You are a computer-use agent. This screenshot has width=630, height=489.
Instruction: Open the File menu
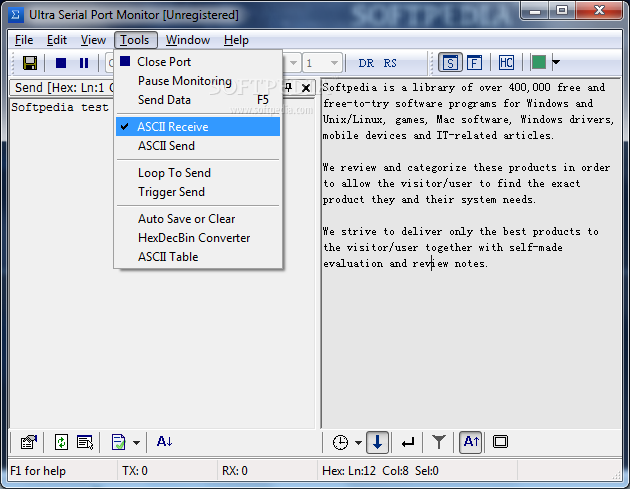pyautogui.click(x=24, y=40)
